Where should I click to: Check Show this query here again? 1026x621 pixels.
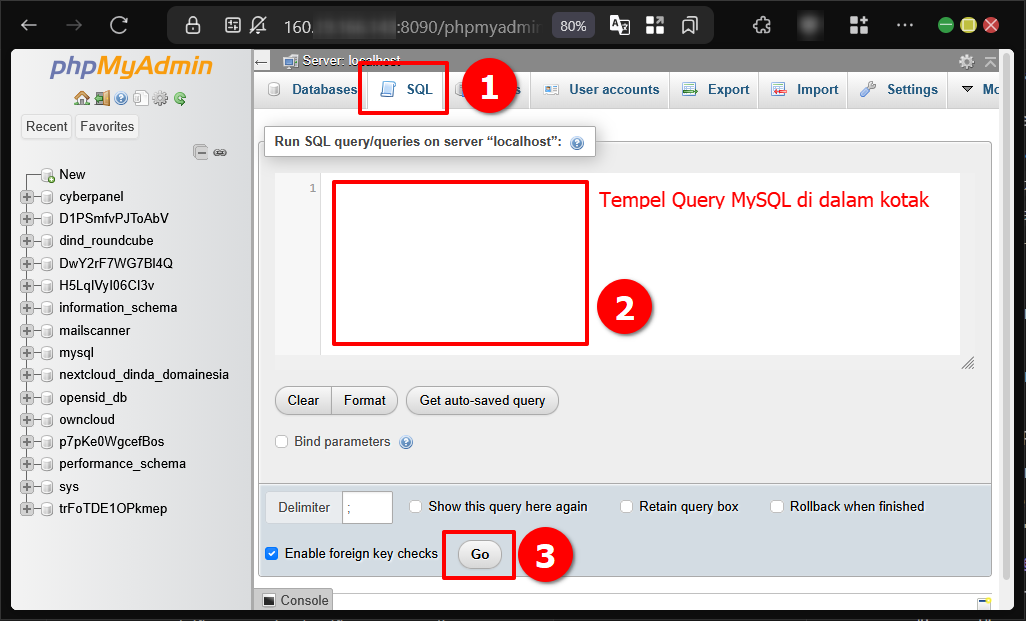(x=416, y=507)
